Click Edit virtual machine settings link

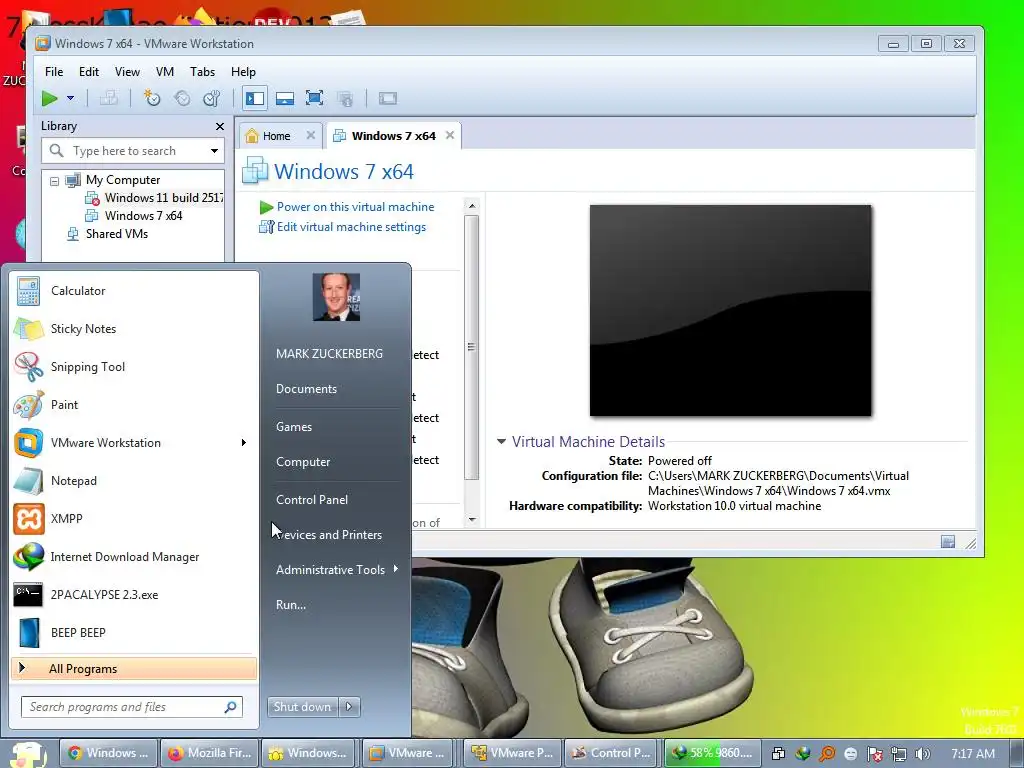coord(342,227)
